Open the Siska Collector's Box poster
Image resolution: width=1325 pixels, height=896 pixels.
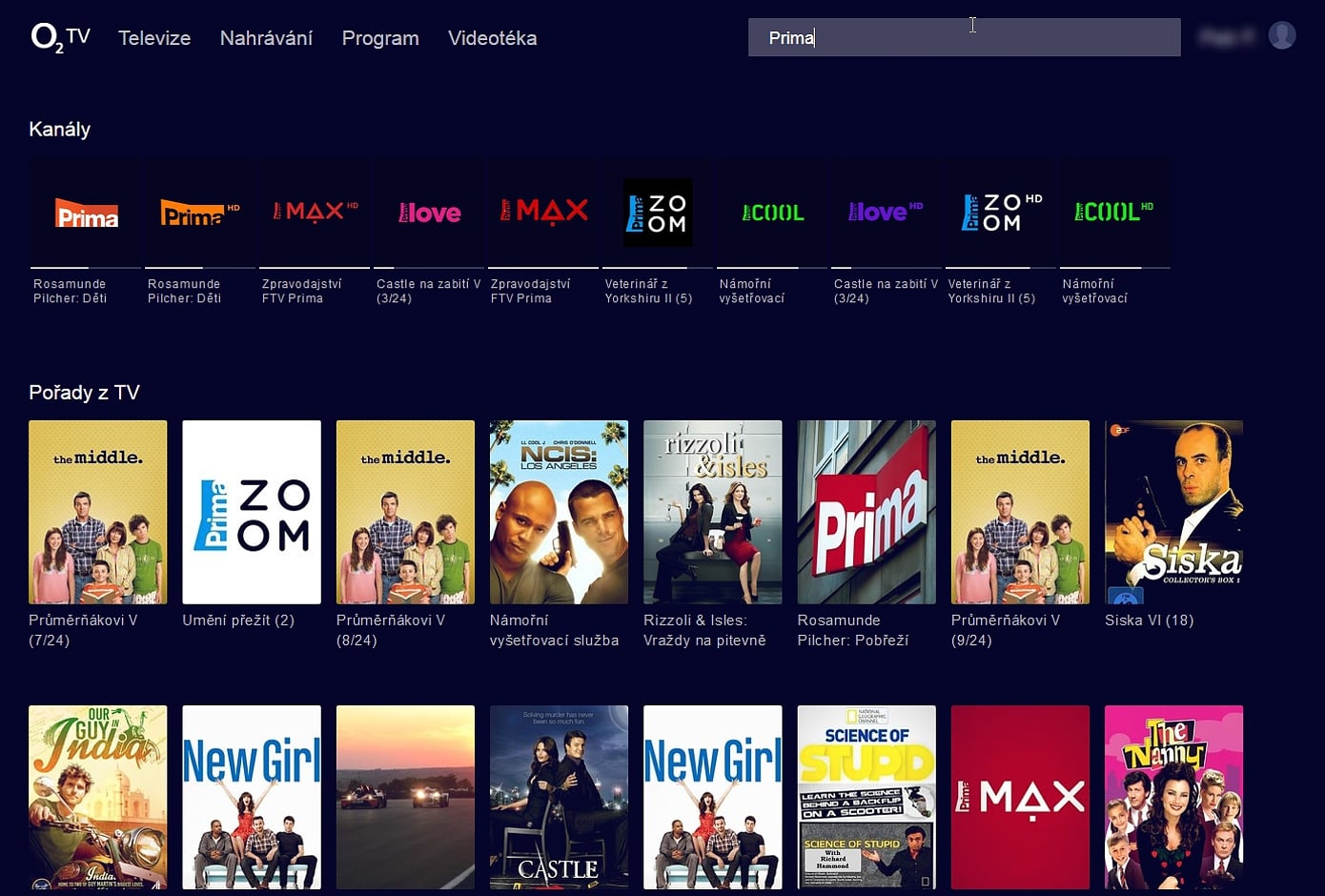coord(1174,512)
